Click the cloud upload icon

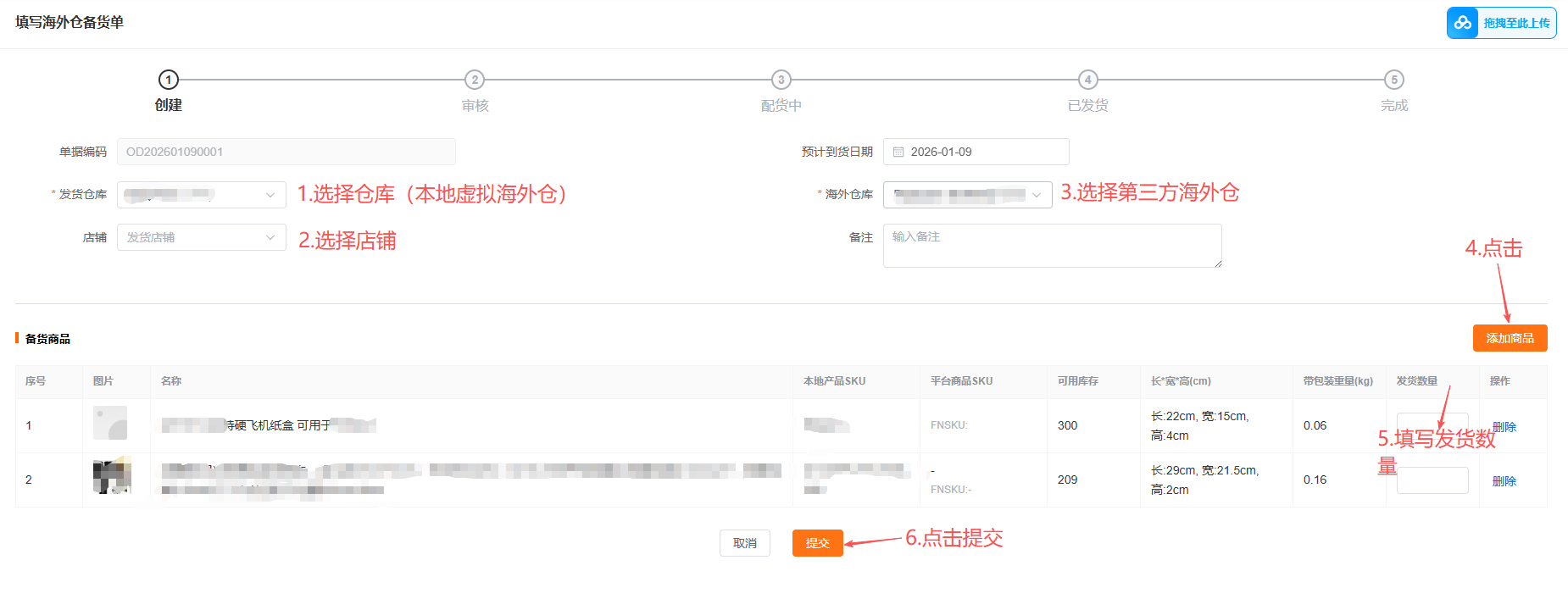click(x=1463, y=23)
